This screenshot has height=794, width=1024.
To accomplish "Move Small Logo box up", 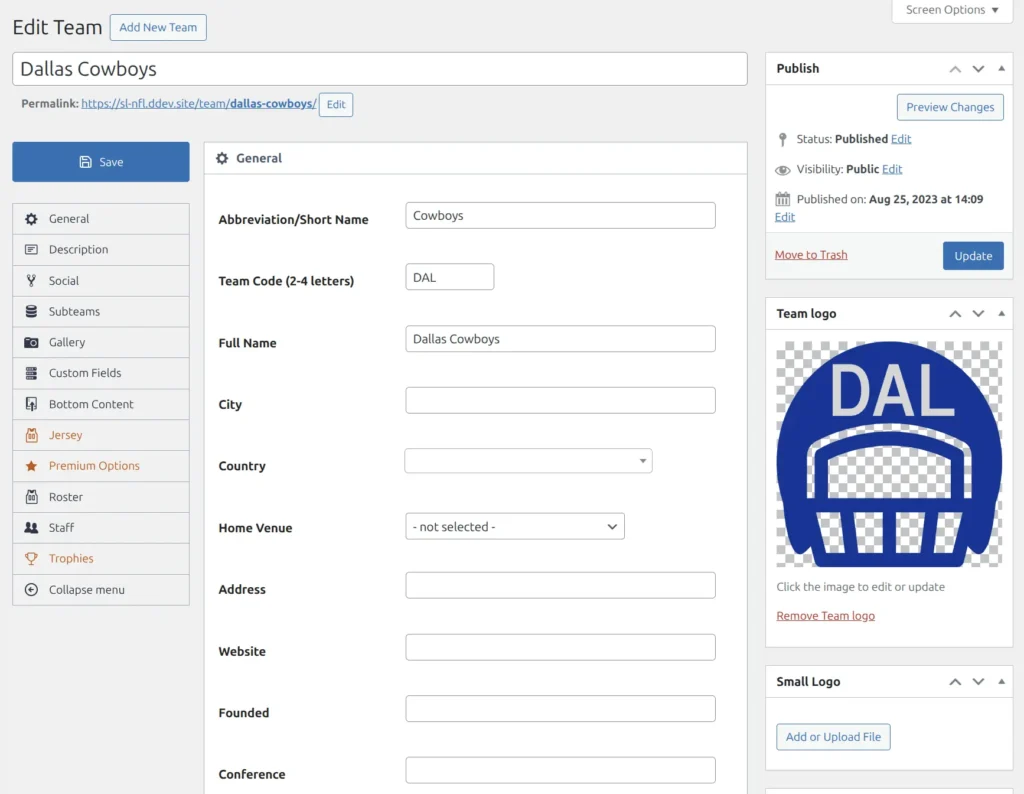I will pos(955,682).
